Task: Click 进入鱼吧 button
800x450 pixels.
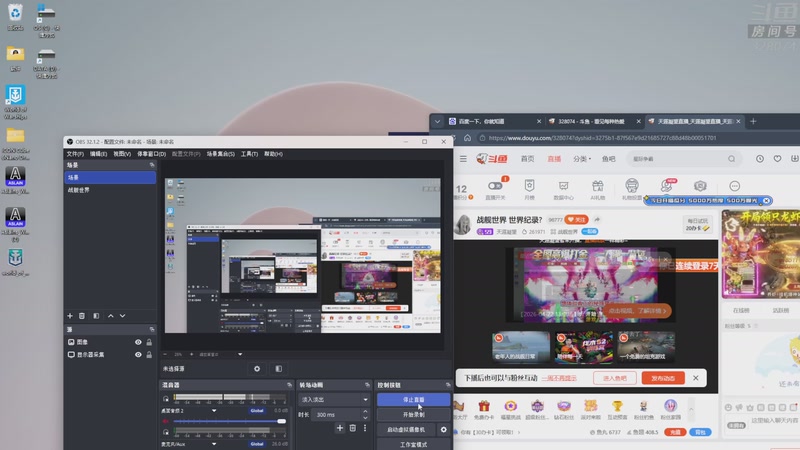Action: [615, 378]
